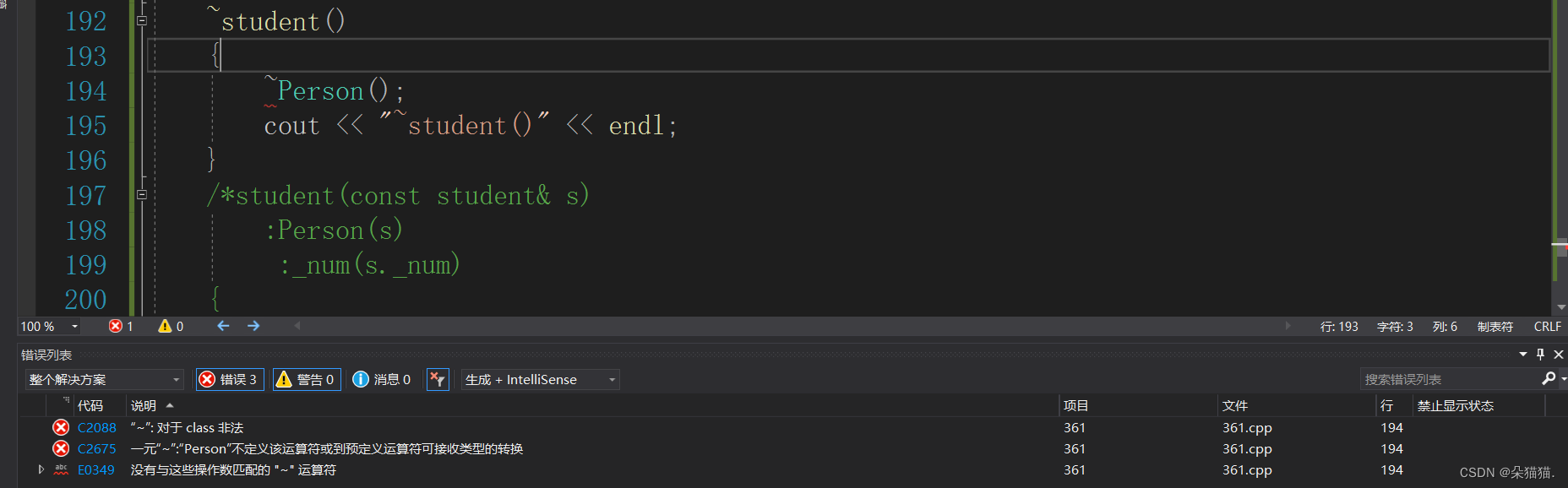1568x488 pixels.
Task: Pin the error list panel
Action: click(1540, 355)
